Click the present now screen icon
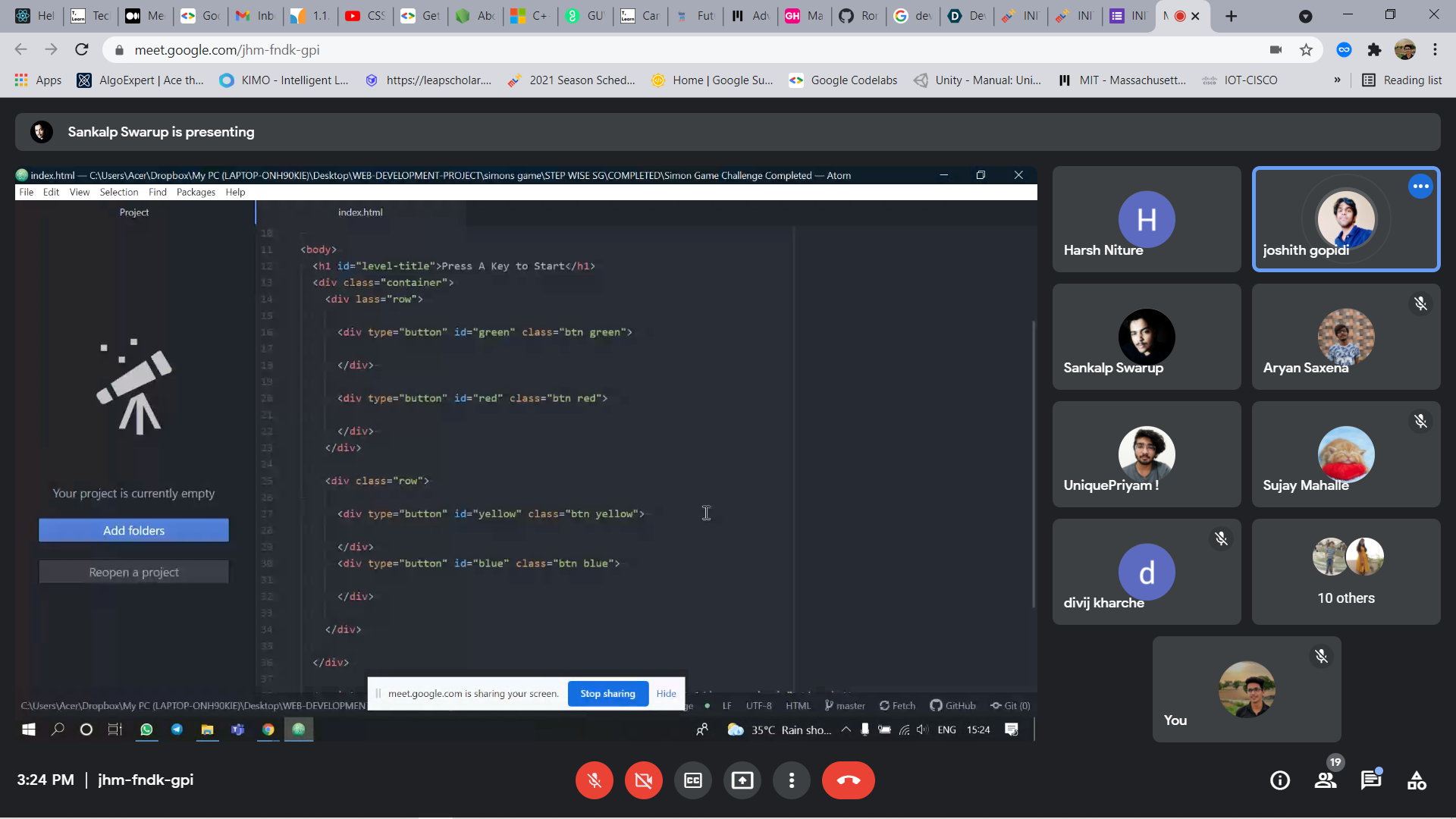The height and width of the screenshot is (819, 1456). point(742,780)
